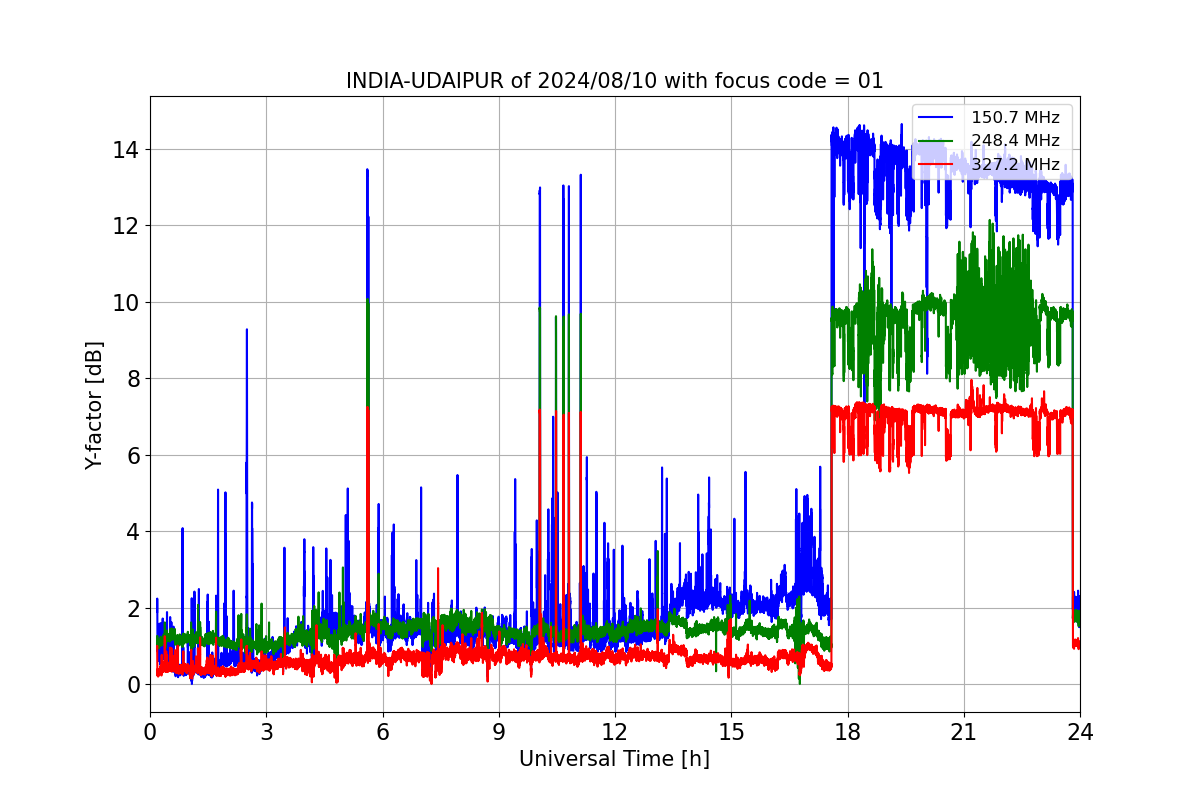This screenshot has height=800, width=1200.
Task: Click the plot title INDIA-UDAIPUR of 2024/08/10
Action: click(614, 81)
